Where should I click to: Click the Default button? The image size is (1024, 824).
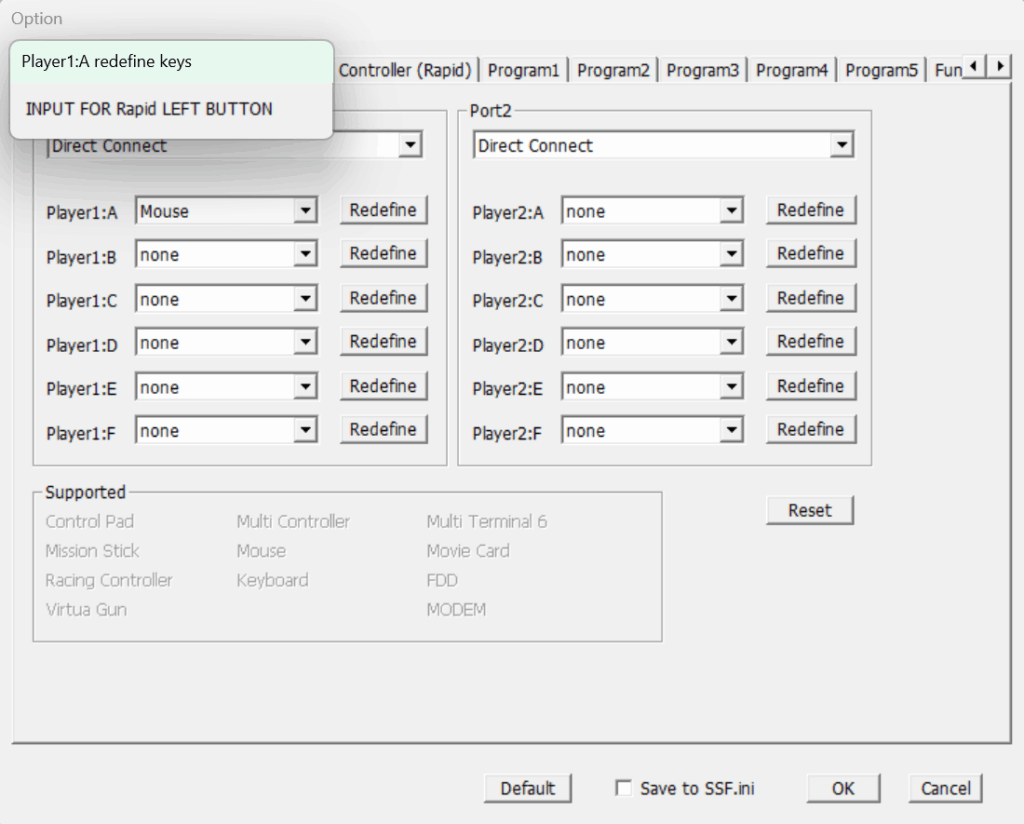(527, 788)
